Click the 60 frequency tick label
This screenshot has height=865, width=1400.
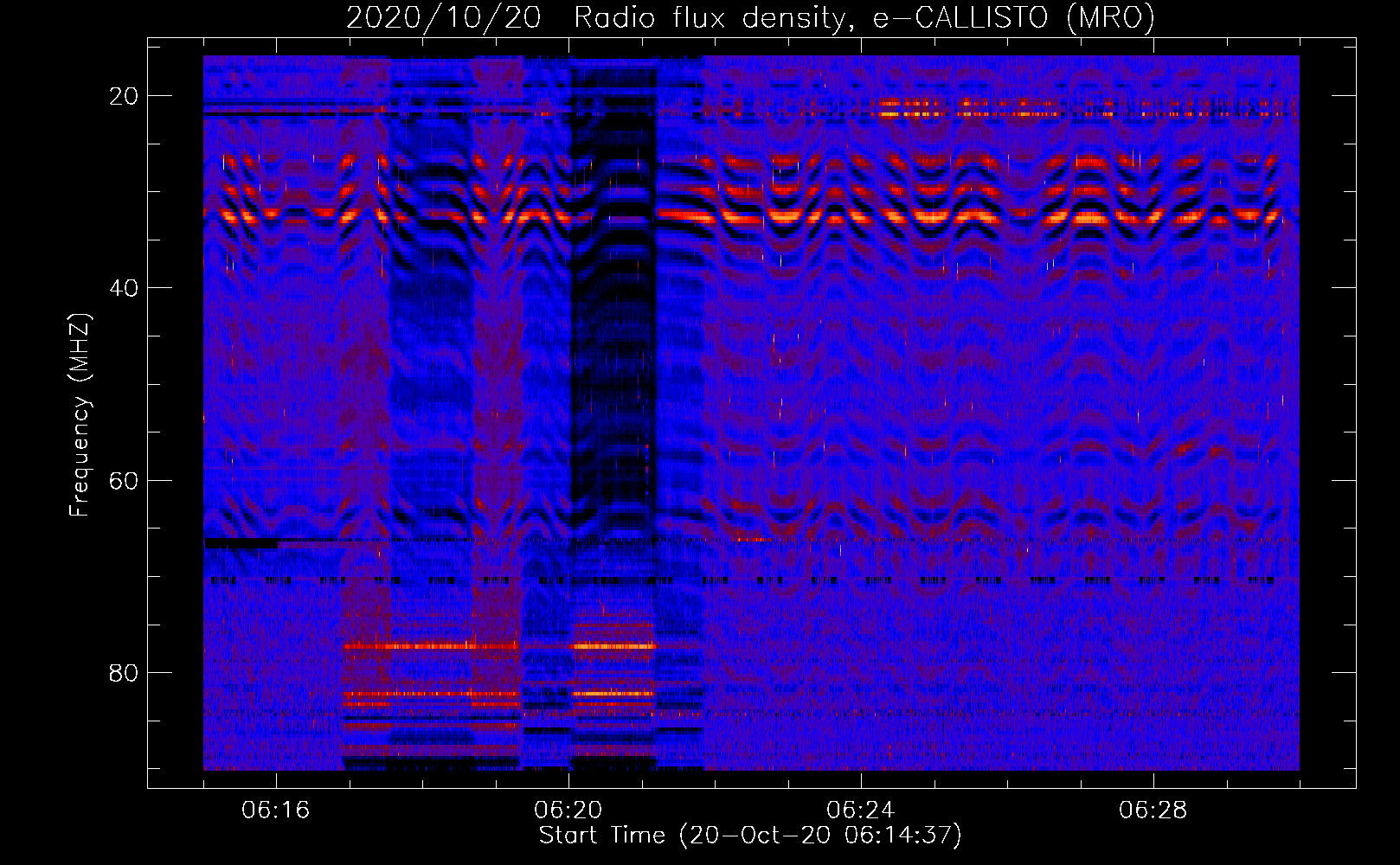(125, 481)
